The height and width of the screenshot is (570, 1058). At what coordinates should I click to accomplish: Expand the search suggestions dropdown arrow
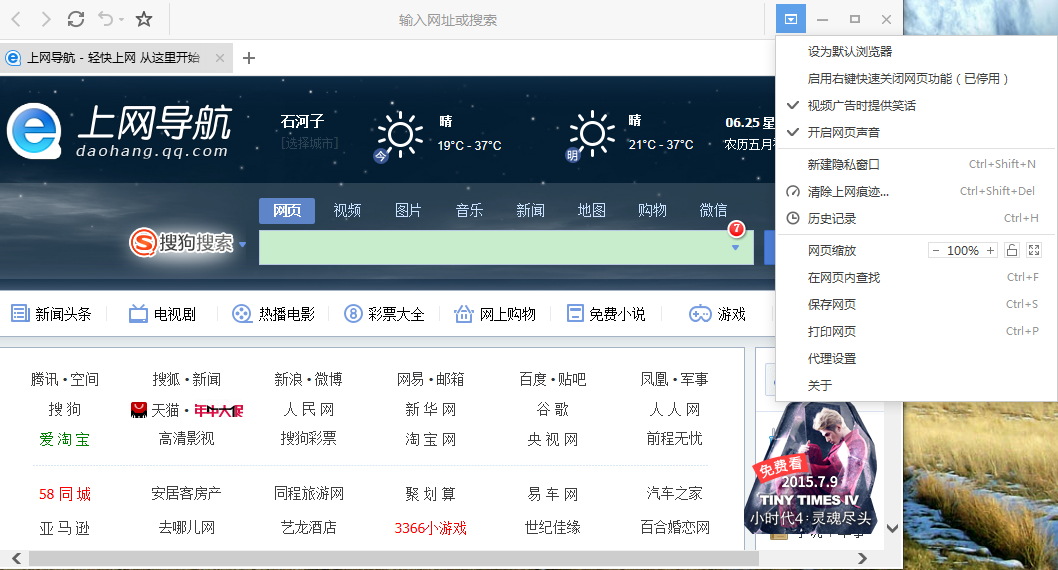coord(735,248)
